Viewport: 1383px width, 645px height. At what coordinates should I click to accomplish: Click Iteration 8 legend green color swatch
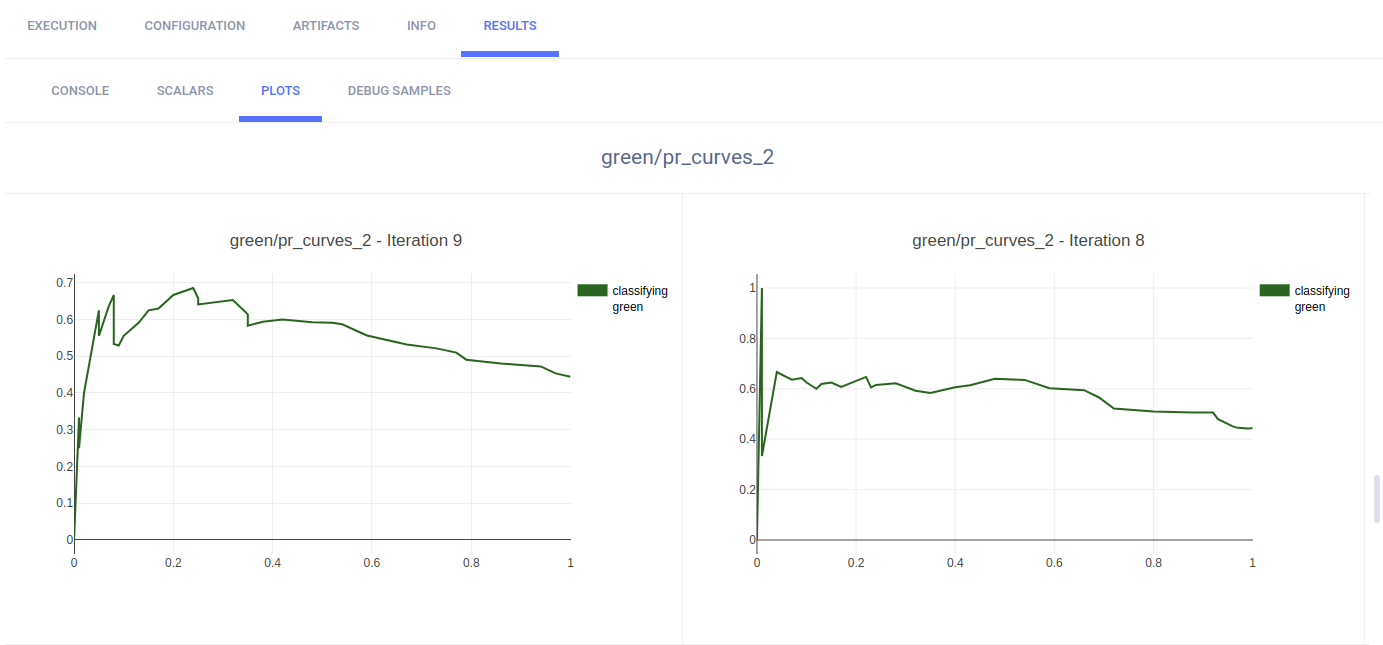tap(1275, 290)
